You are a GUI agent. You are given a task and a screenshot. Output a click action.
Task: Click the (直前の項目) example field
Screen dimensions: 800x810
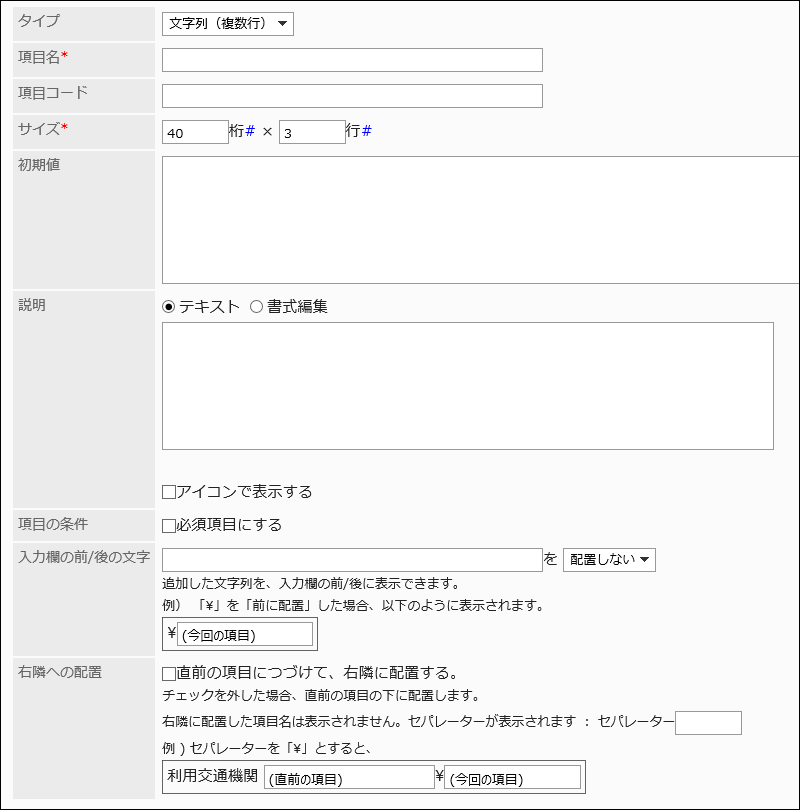click(350, 777)
